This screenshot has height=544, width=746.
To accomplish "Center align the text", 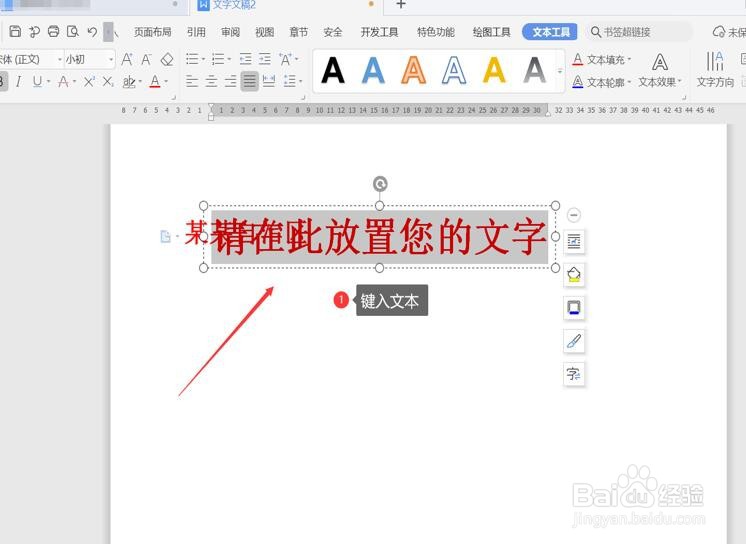I will [x=211, y=81].
